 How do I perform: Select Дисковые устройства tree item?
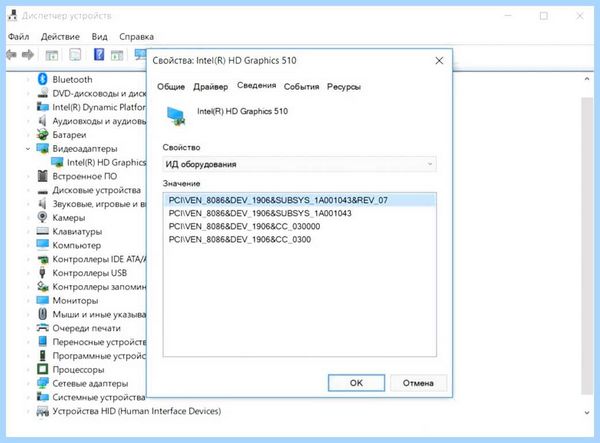(96, 190)
